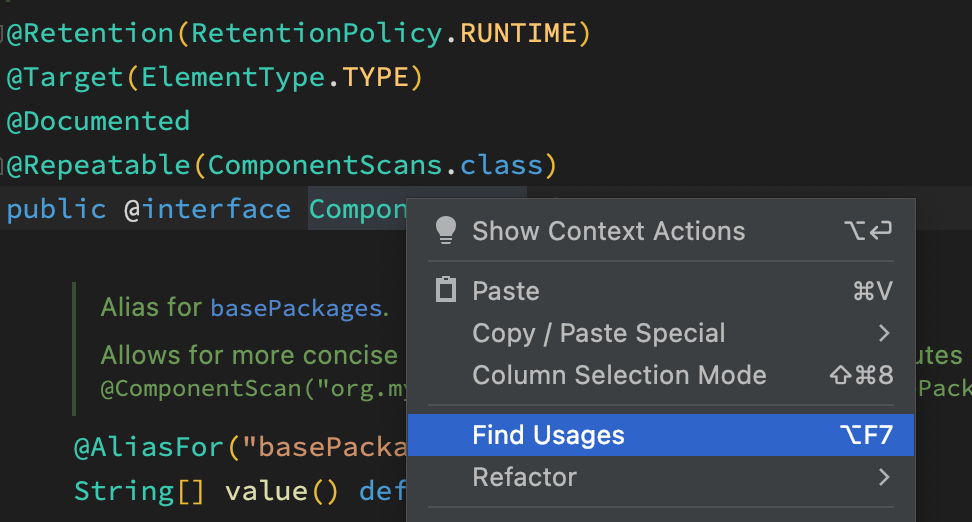Click the @interface keyword
This screenshot has height=522, width=972.
tap(207, 209)
